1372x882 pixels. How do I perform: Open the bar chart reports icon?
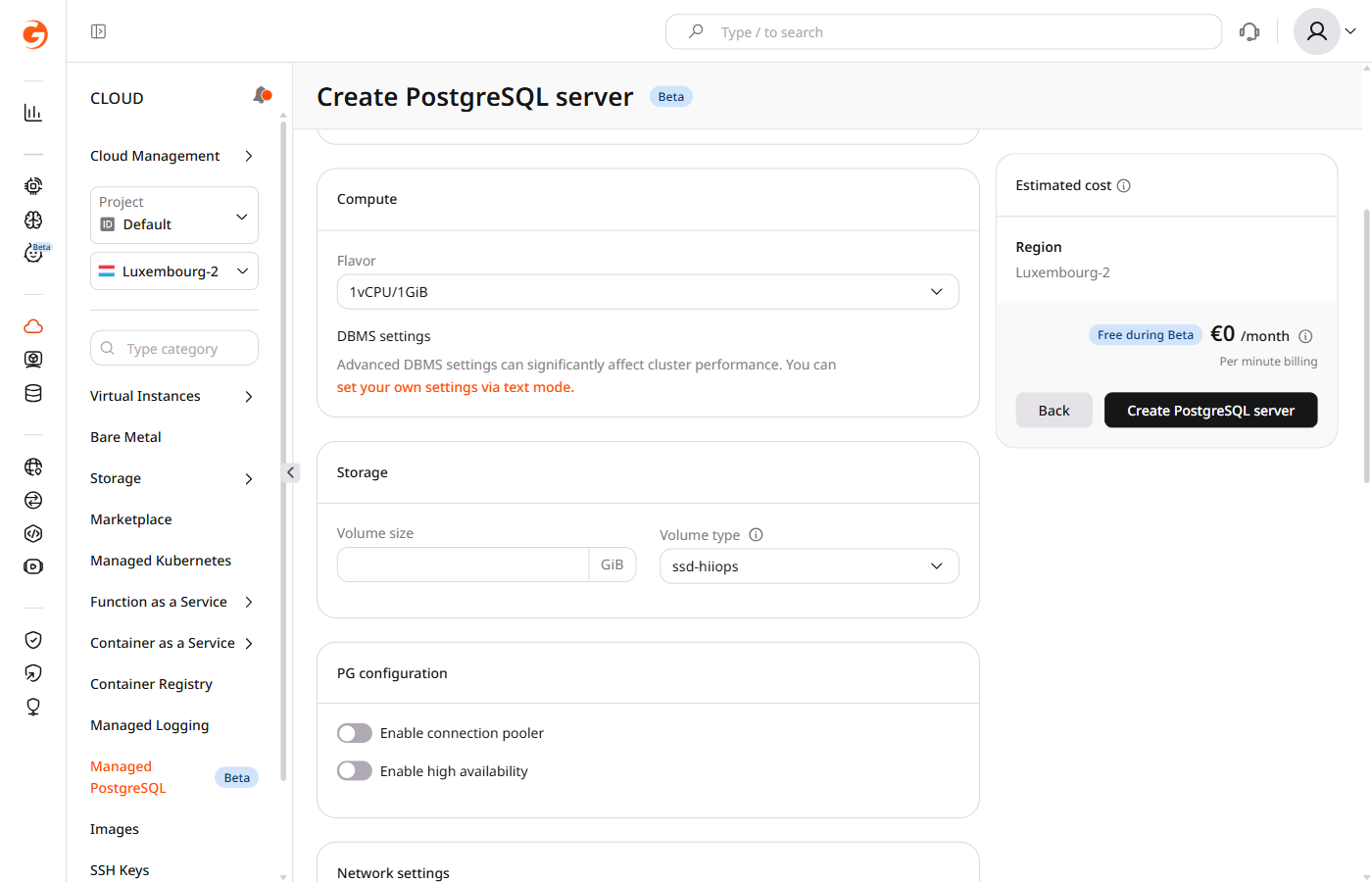tap(33, 113)
